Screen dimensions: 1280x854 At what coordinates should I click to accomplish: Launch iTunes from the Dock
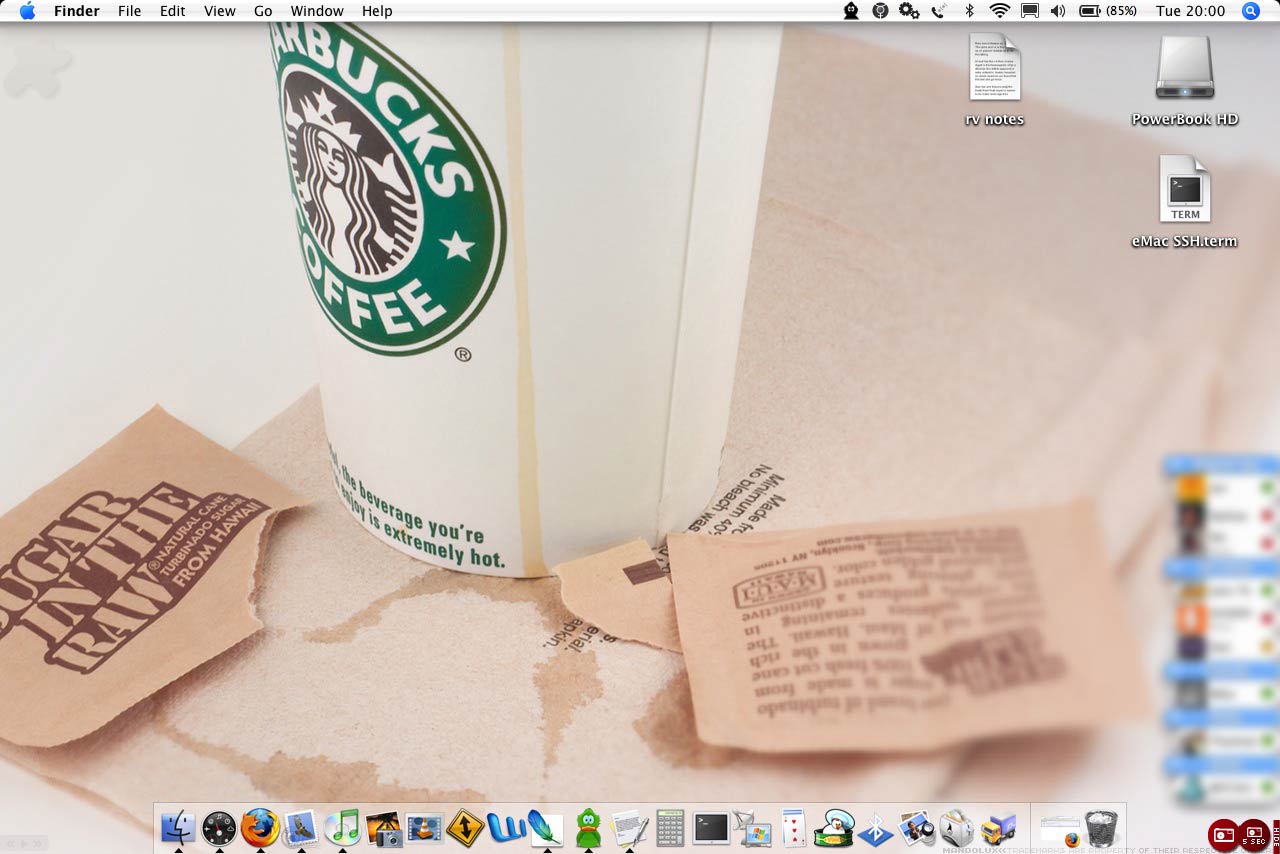[342, 828]
